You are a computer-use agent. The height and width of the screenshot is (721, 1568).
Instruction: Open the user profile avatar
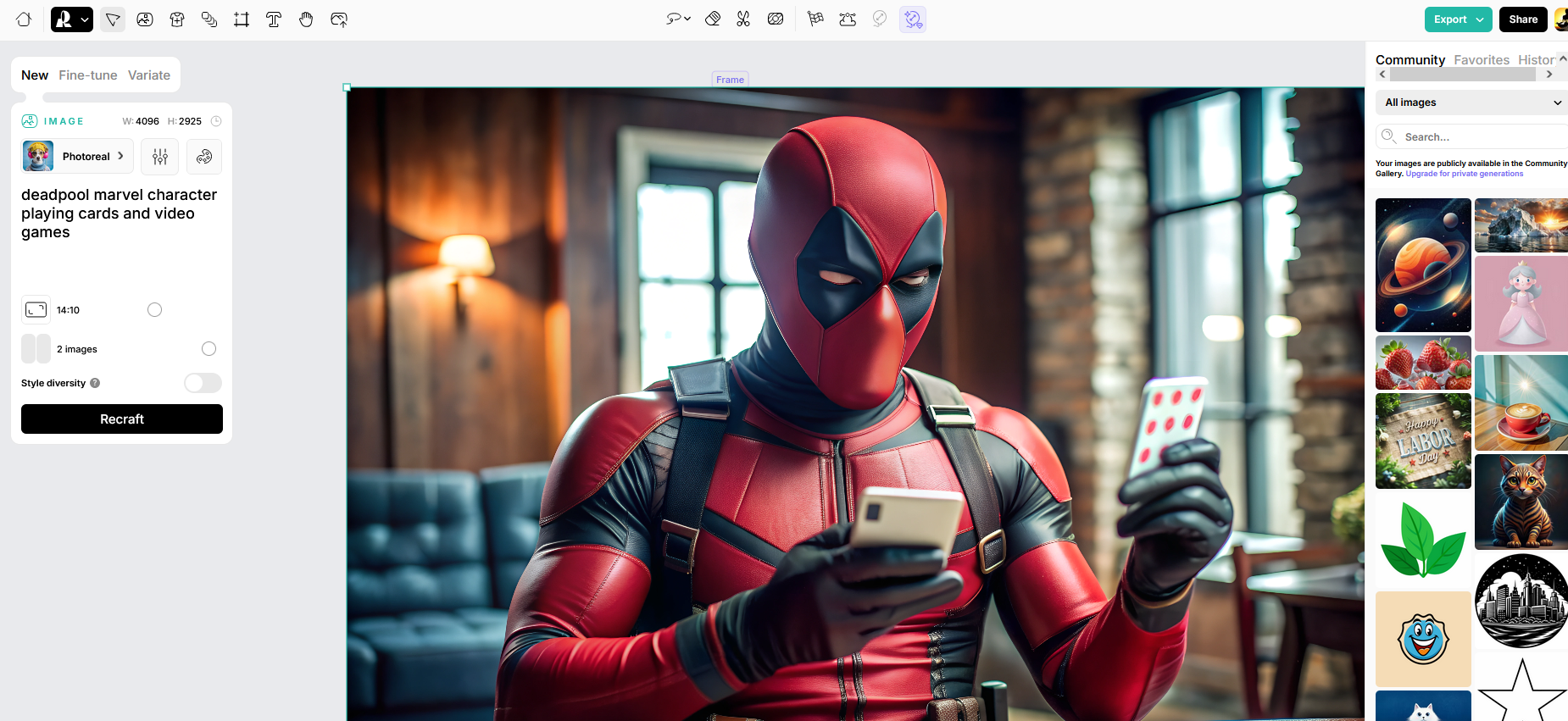(x=1561, y=19)
